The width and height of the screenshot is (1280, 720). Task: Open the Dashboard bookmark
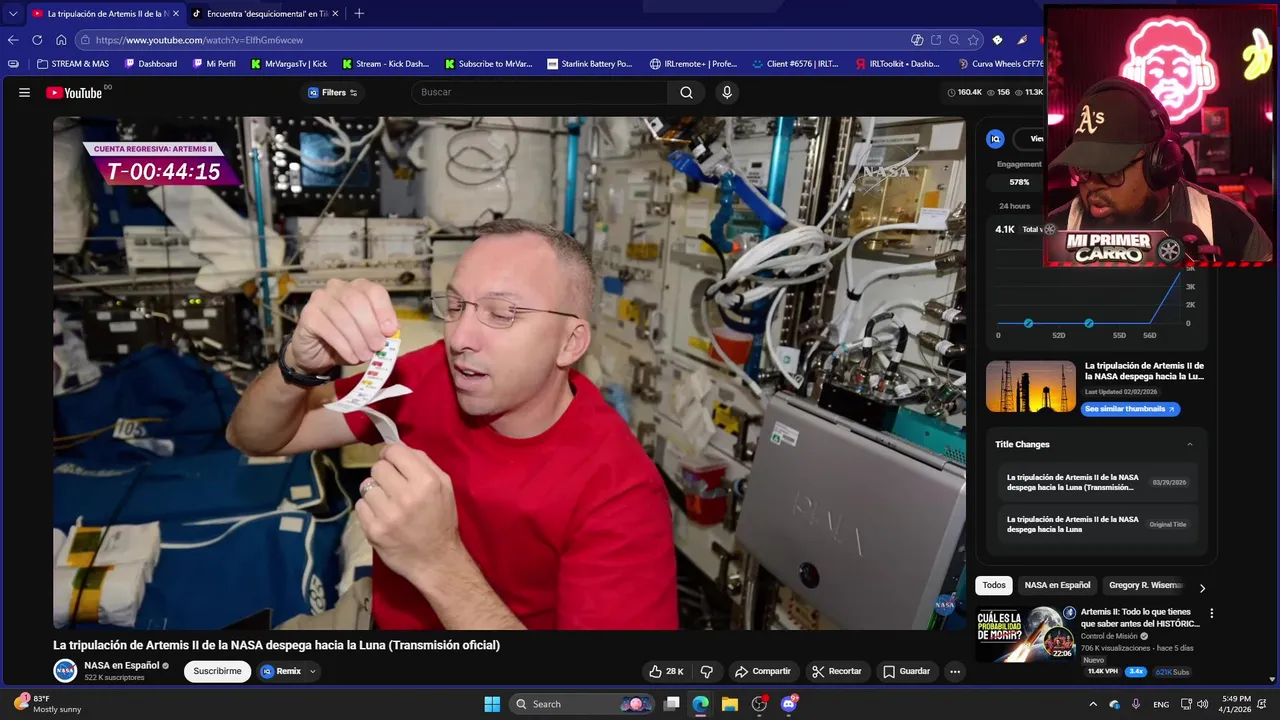click(x=150, y=63)
